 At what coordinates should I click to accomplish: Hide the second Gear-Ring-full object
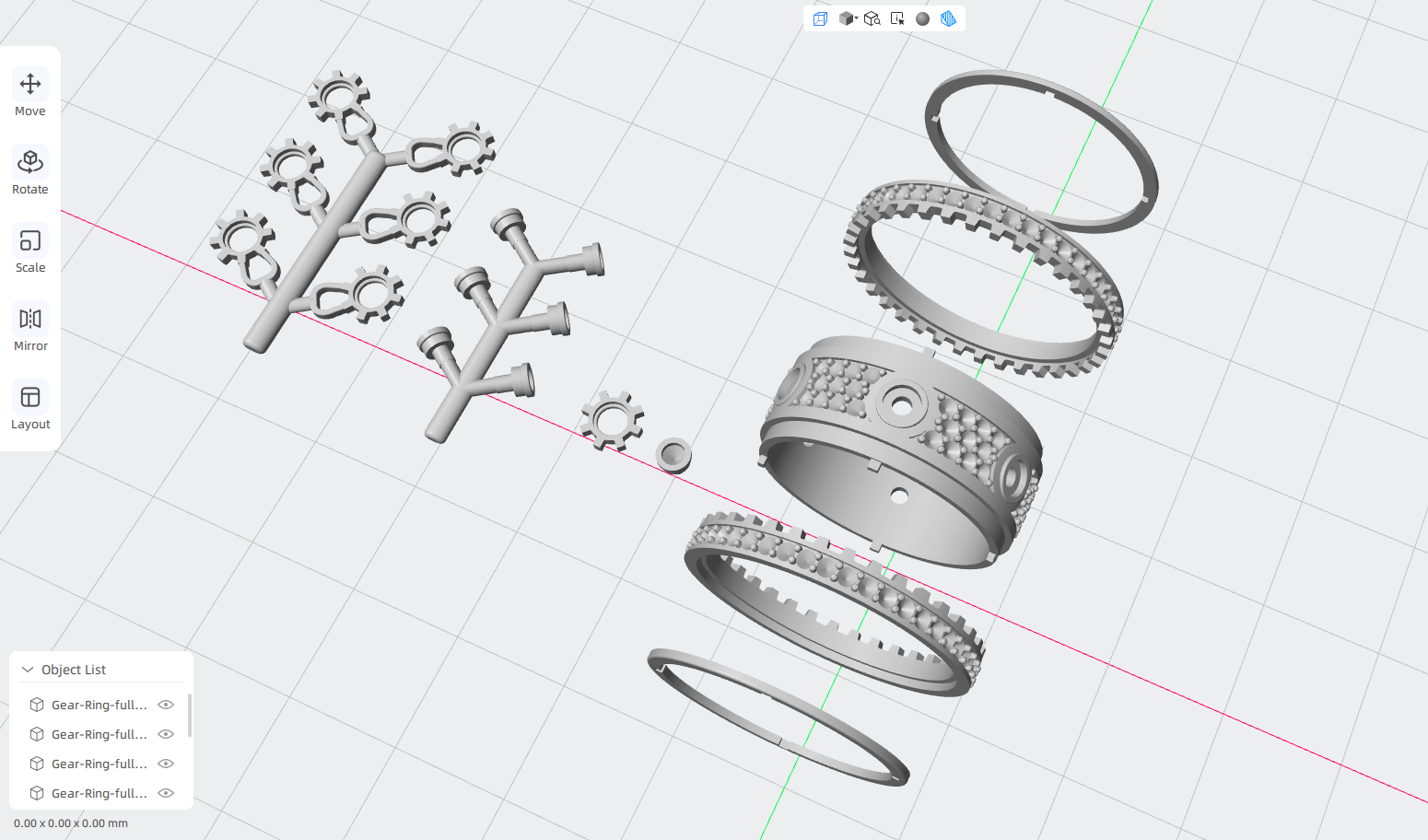tap(166, 734)
